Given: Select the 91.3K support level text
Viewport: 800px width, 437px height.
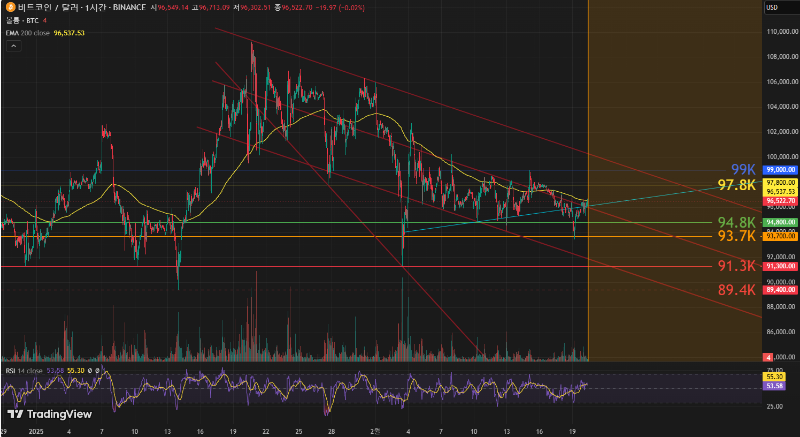Looking at the screenshot, I should (x=735, y=267).
